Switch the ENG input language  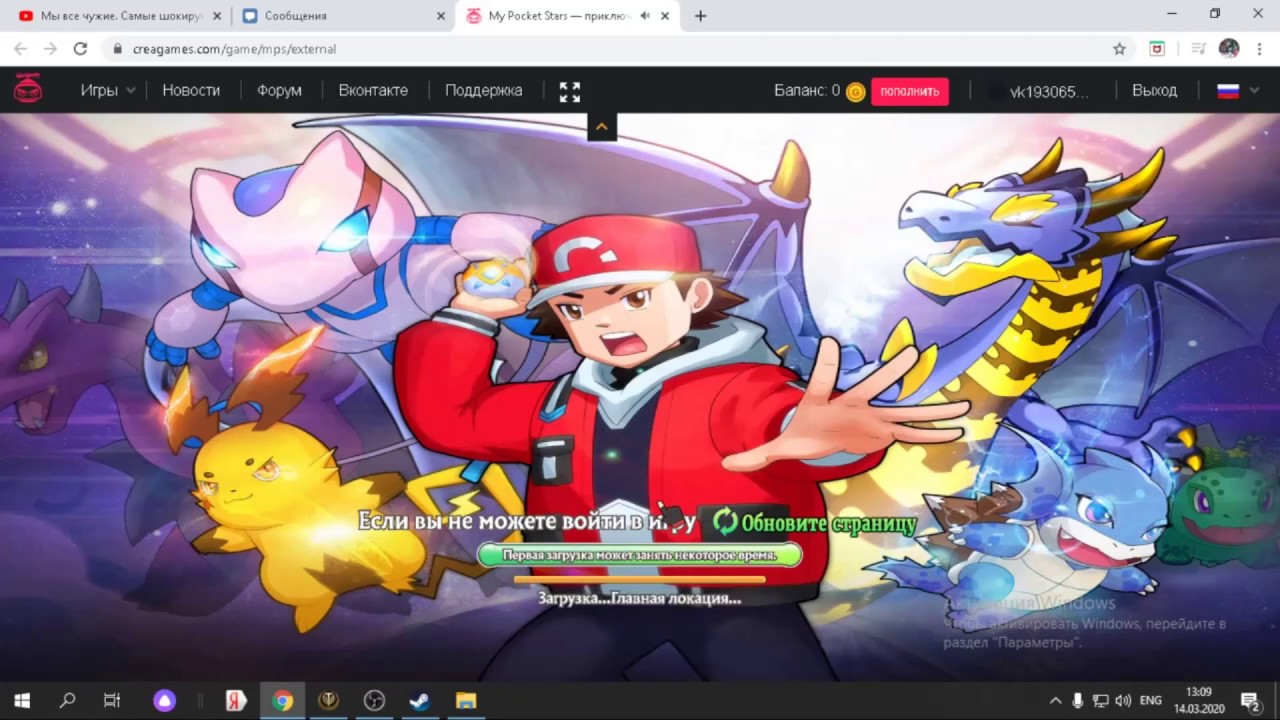(x=1150, y=701)
